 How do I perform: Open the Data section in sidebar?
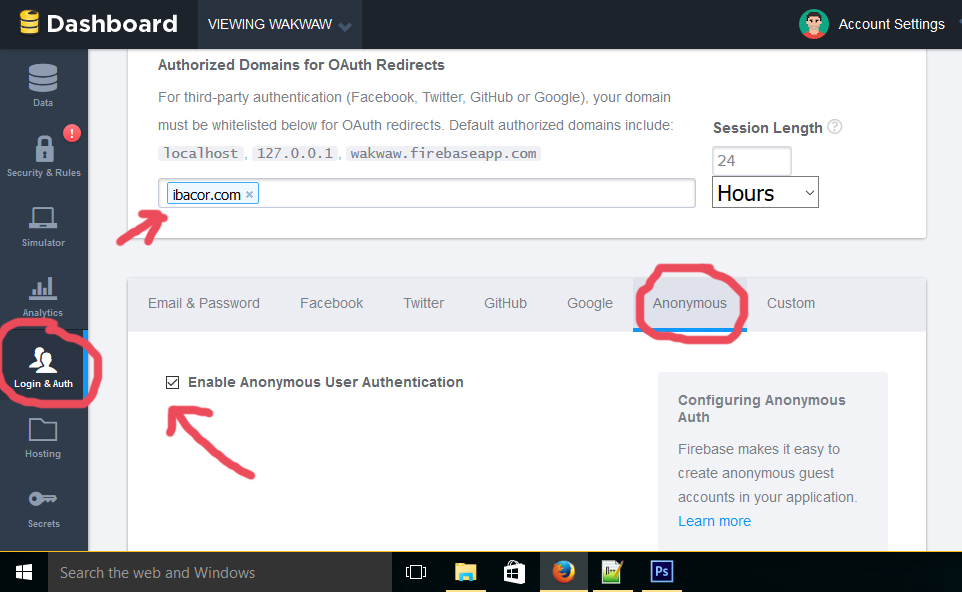coord(43,85)
